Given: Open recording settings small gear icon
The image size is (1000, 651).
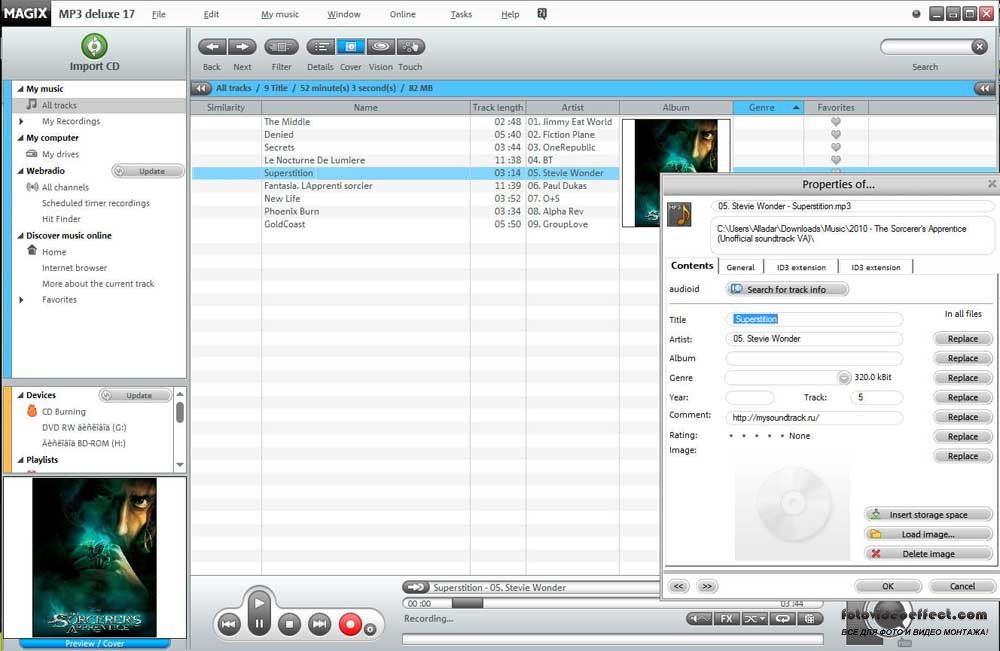Looking at the screenshot, I should coord(370,629).
